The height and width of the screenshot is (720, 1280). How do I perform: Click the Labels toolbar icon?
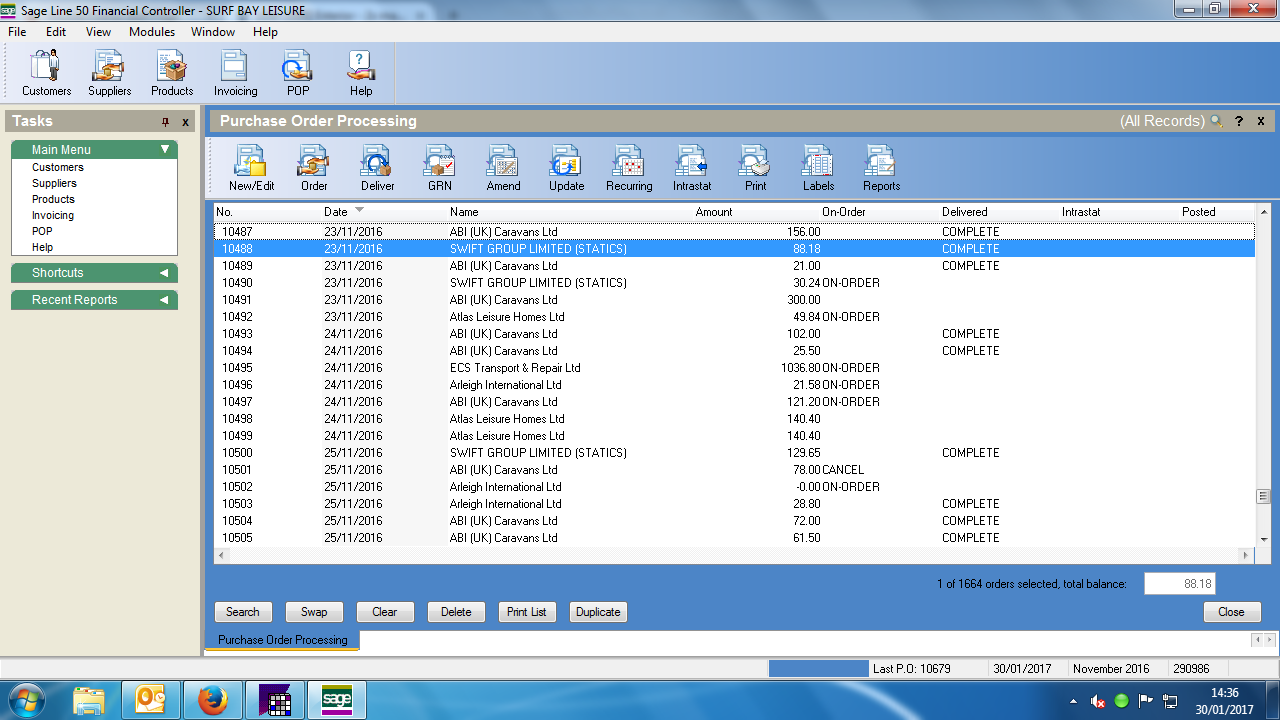(x=818, y=168)
